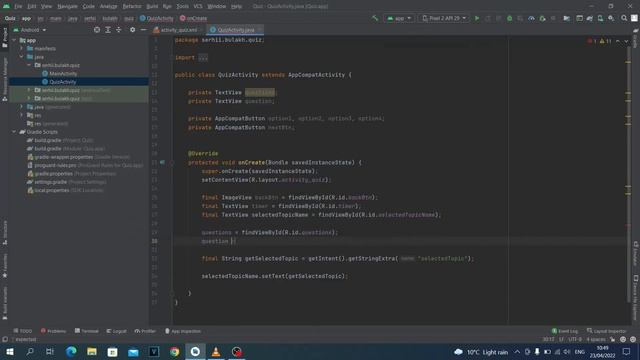
Task: Expand the folded import block
Action: tap(203, 58)
